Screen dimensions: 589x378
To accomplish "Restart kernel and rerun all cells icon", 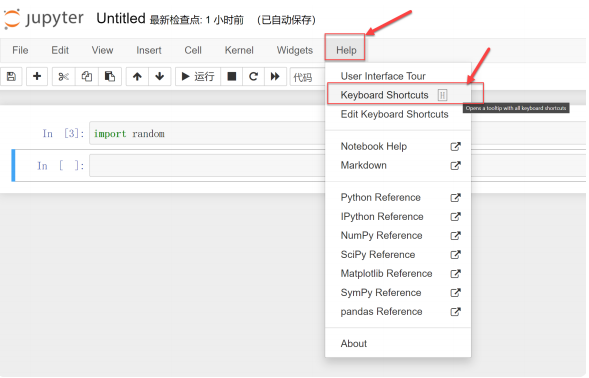I will point(275,77).
